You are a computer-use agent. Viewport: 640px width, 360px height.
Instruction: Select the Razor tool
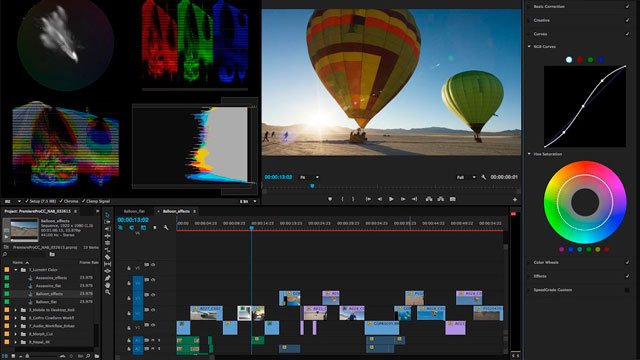point(107,257)
